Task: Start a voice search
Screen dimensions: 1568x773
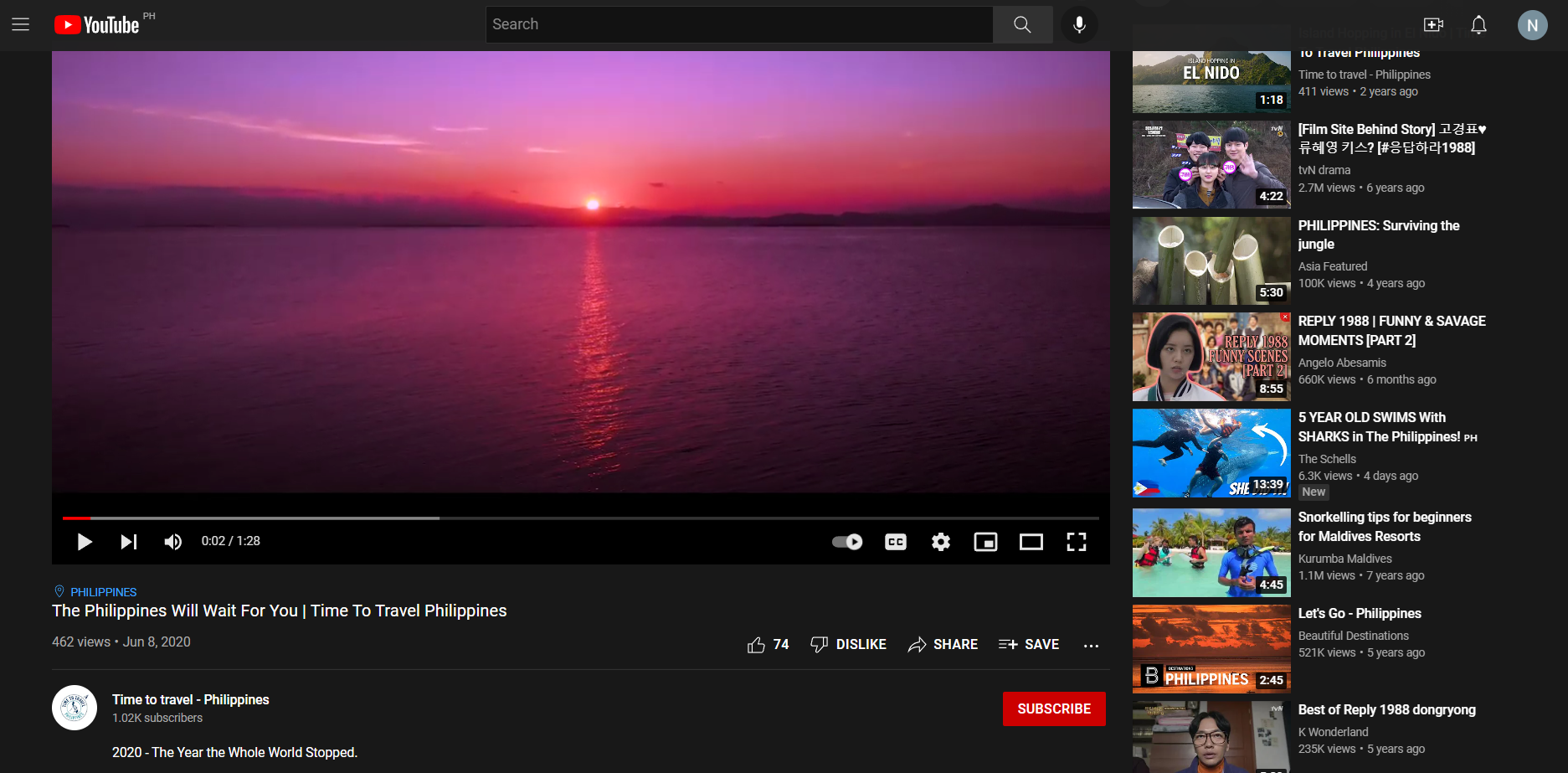Action: pos(1079,23)
